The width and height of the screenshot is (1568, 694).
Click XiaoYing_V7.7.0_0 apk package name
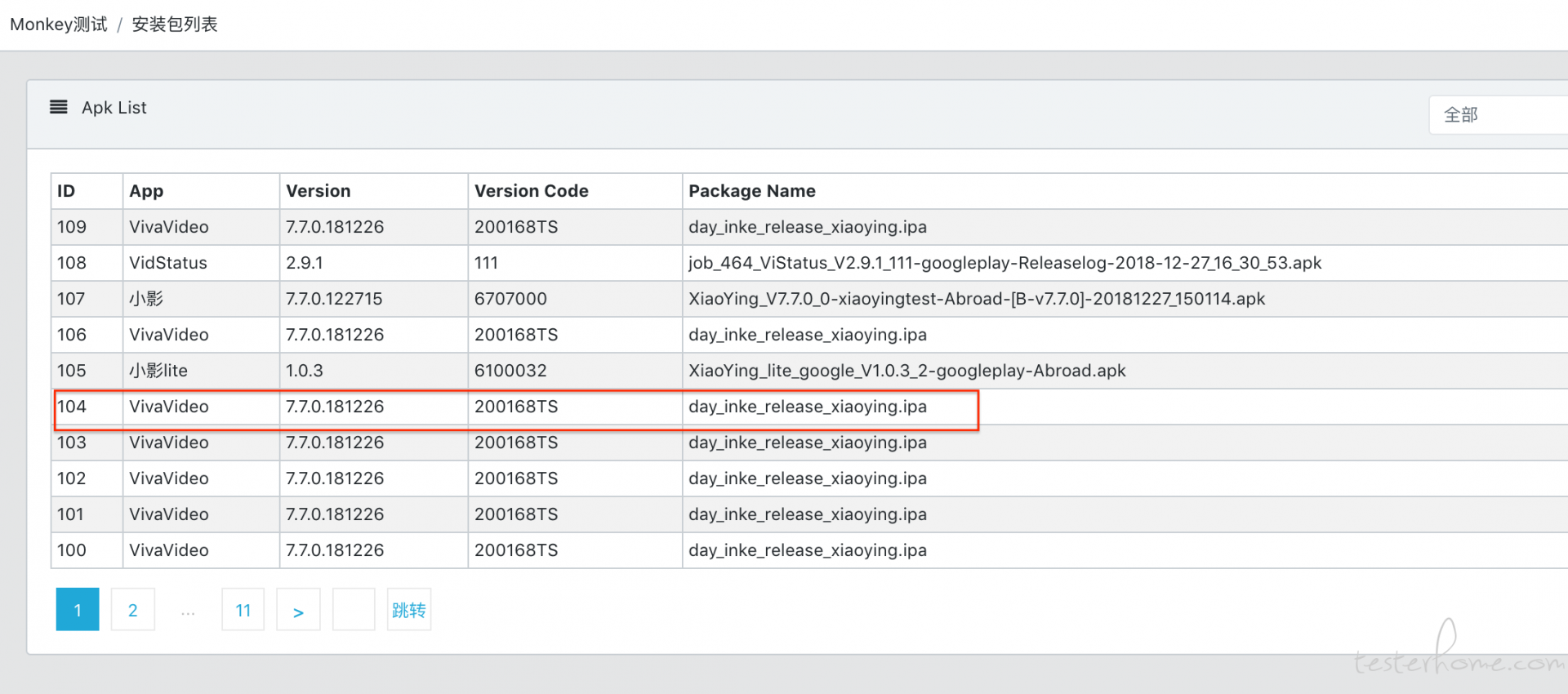tap(977, 299)
